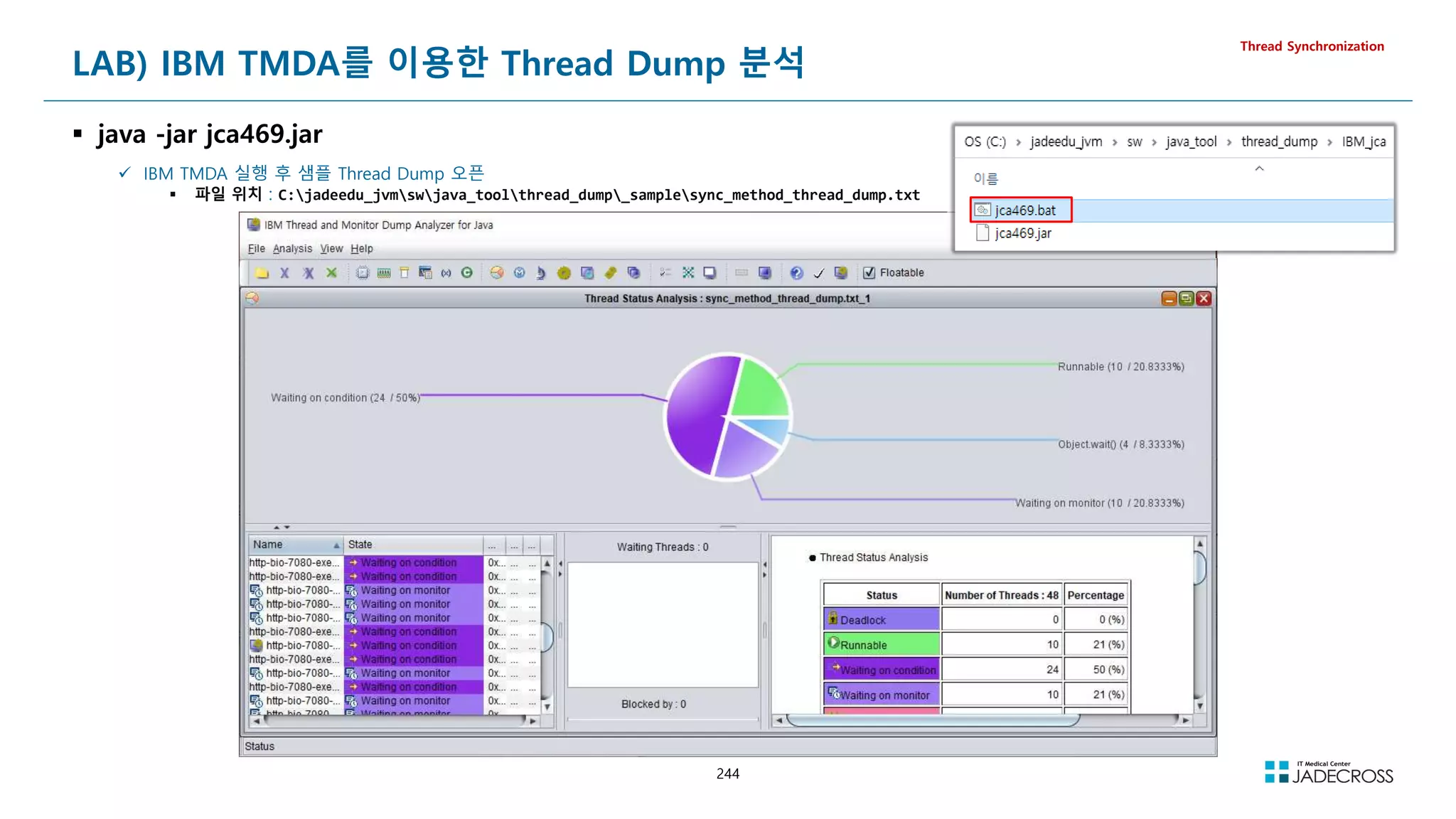Click thread_dump in the explorer breadcrumb
This screenshot has height=819, width=1456.
1279,141
